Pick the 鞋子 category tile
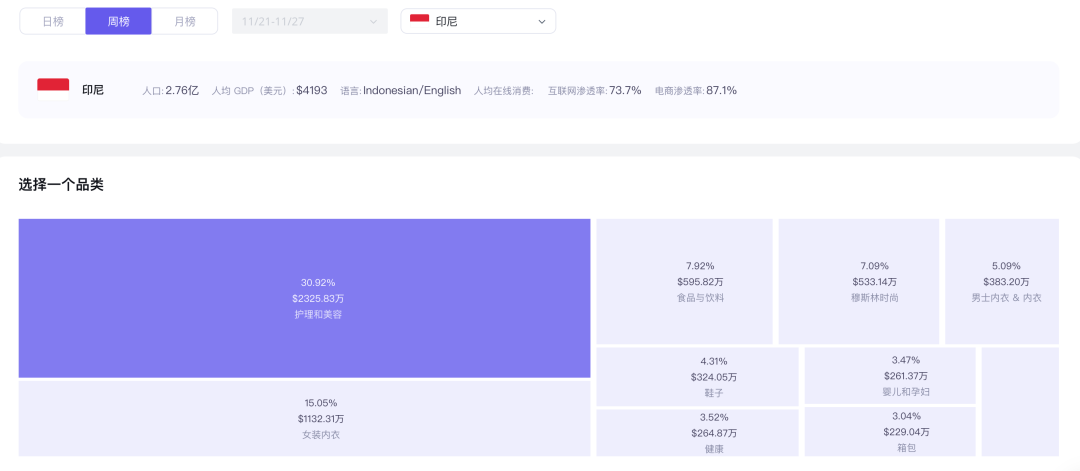Viewport: 1080px width, 471px height. [698, 377]
